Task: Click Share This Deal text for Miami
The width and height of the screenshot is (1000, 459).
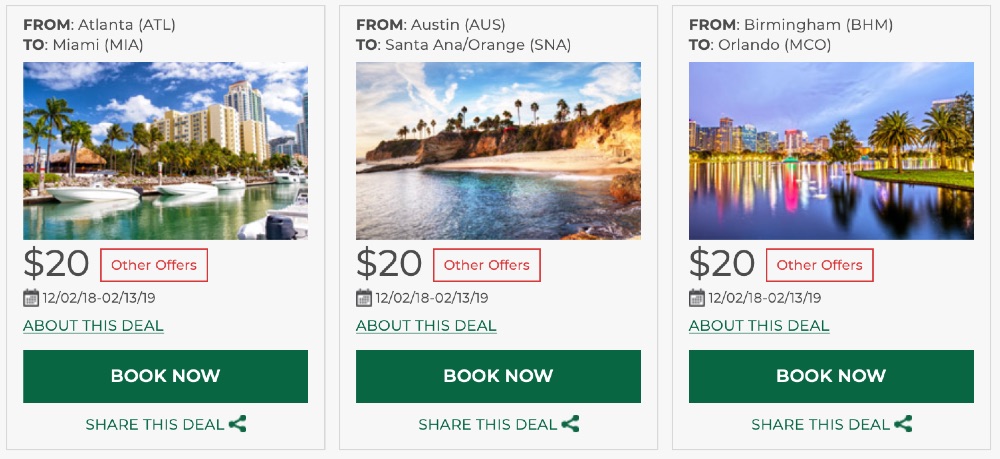Action: (x=154, y=424)
